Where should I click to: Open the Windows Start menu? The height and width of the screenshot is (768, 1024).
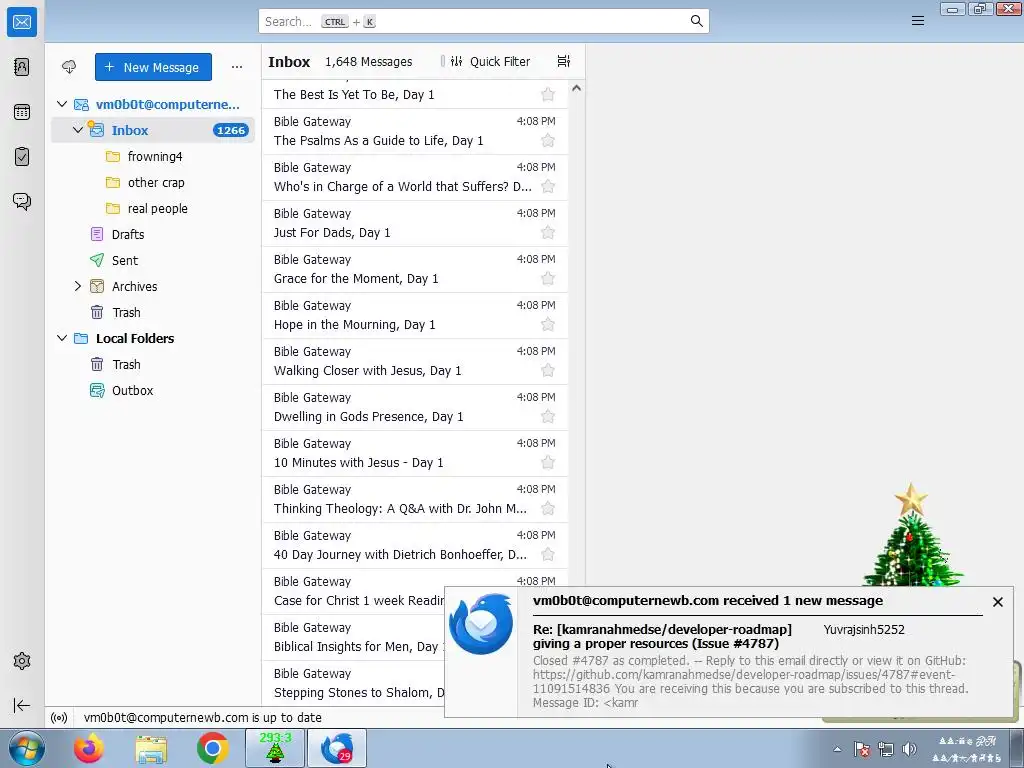pos(27,748)
